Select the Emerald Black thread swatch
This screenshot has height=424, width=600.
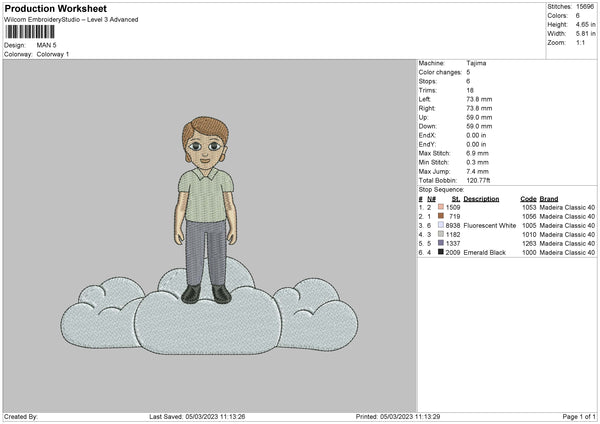(440, 252)
